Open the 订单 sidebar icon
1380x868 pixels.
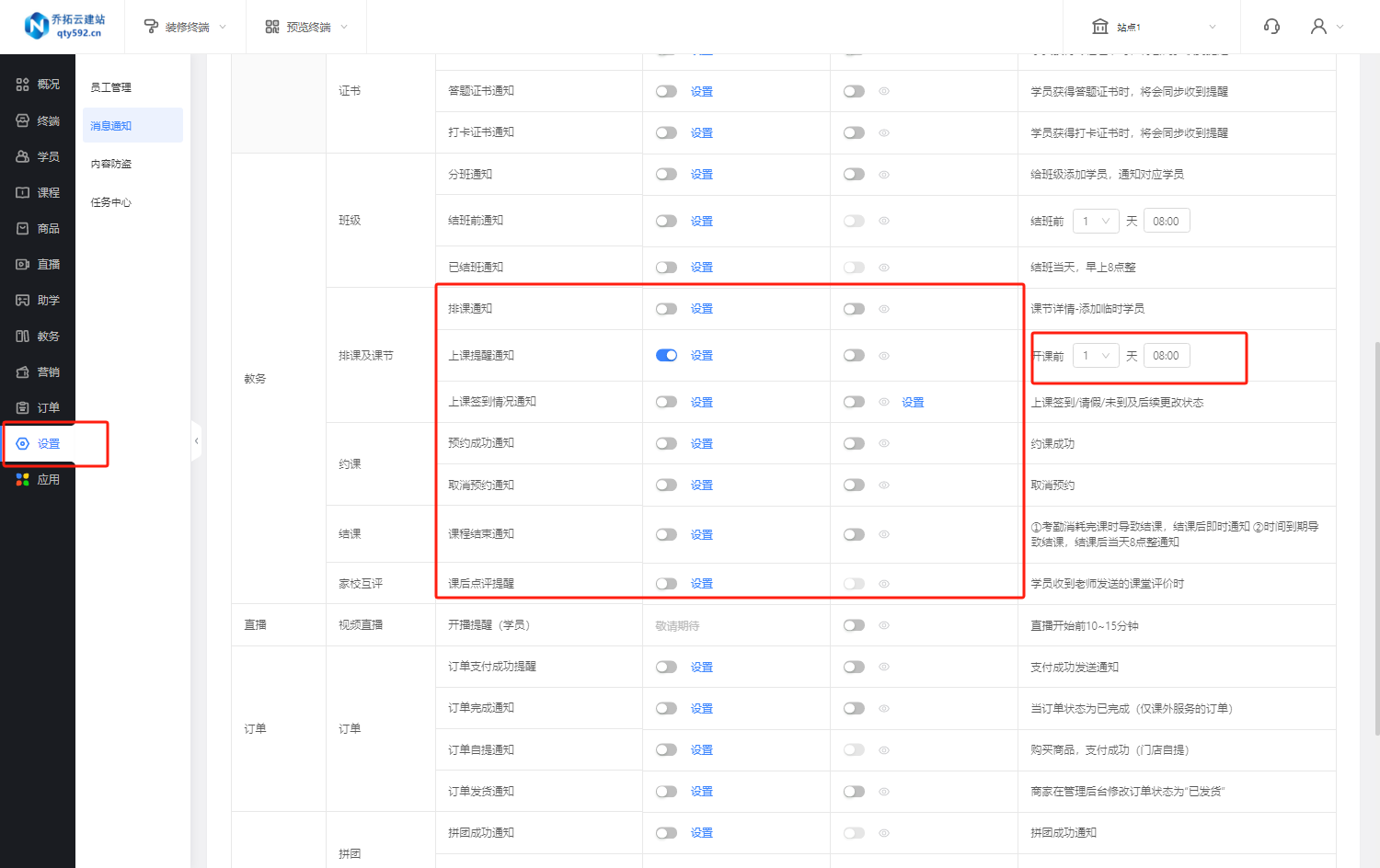23,407
